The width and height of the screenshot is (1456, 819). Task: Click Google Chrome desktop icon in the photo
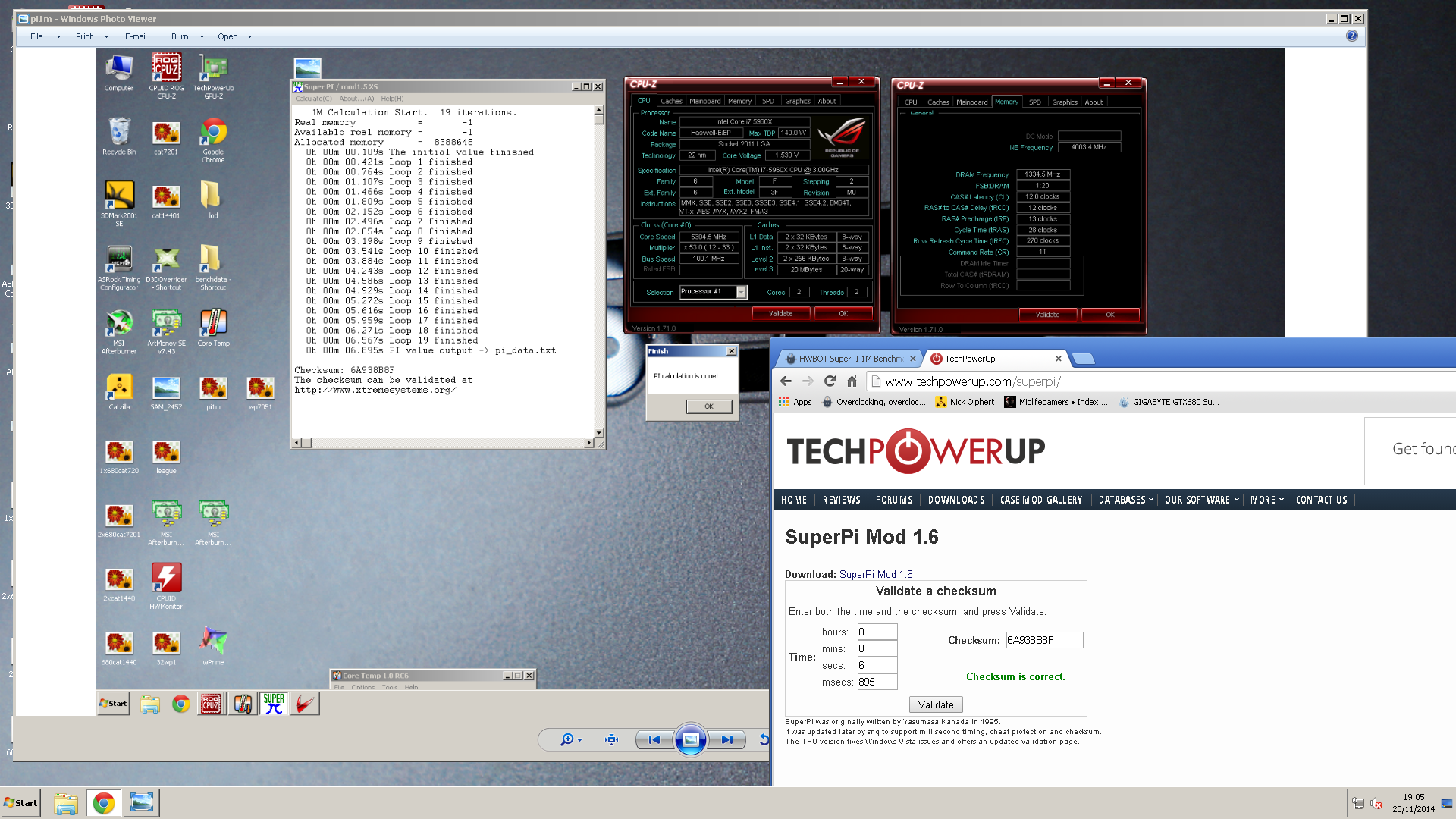(x=213, y=140)
